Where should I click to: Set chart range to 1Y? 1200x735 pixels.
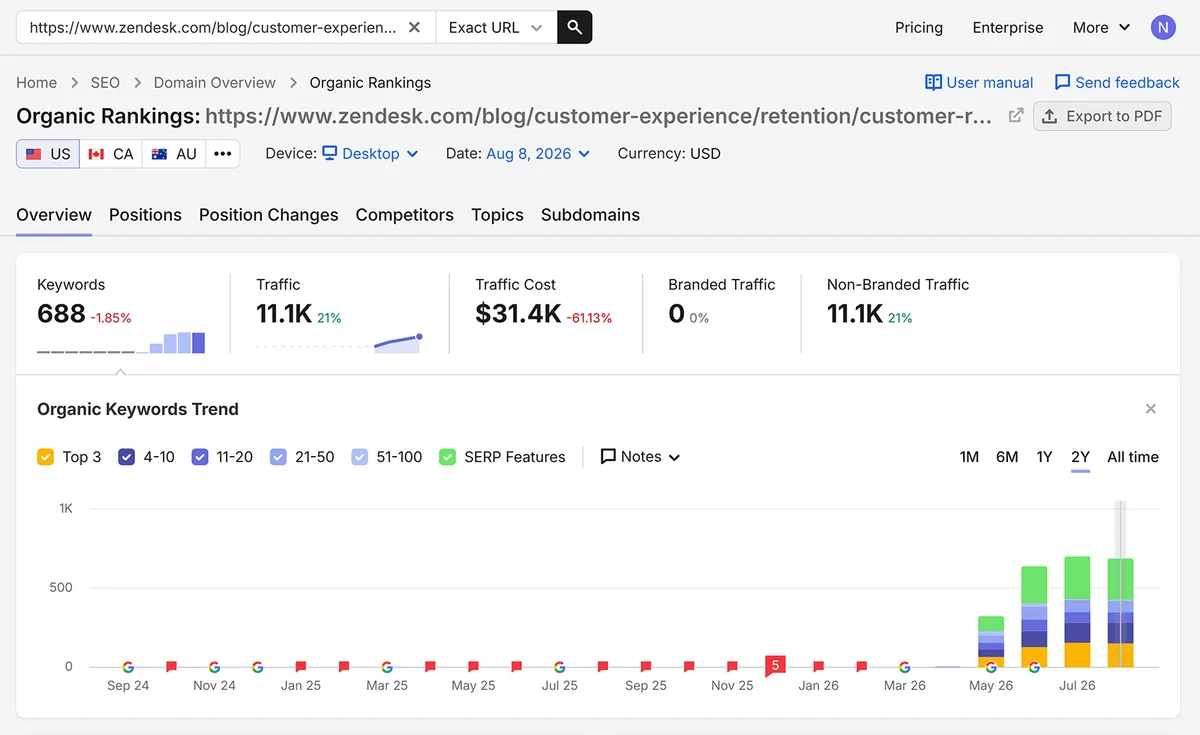(1044, 457)
